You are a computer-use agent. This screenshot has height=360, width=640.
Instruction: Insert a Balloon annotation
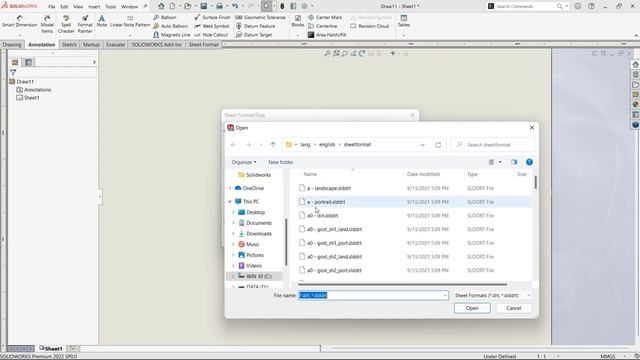coord(164,18)
